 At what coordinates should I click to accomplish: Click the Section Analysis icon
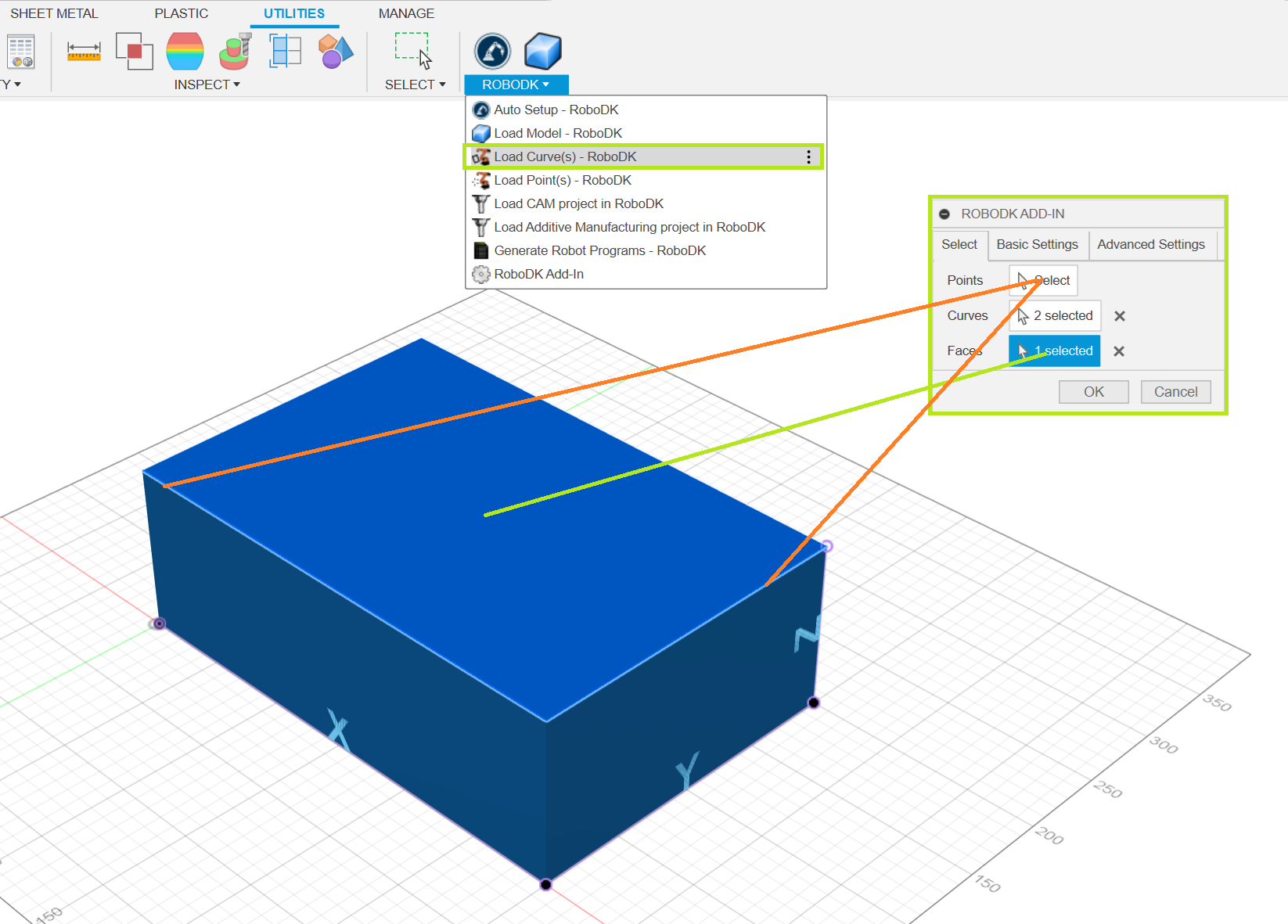click(285, 52)
